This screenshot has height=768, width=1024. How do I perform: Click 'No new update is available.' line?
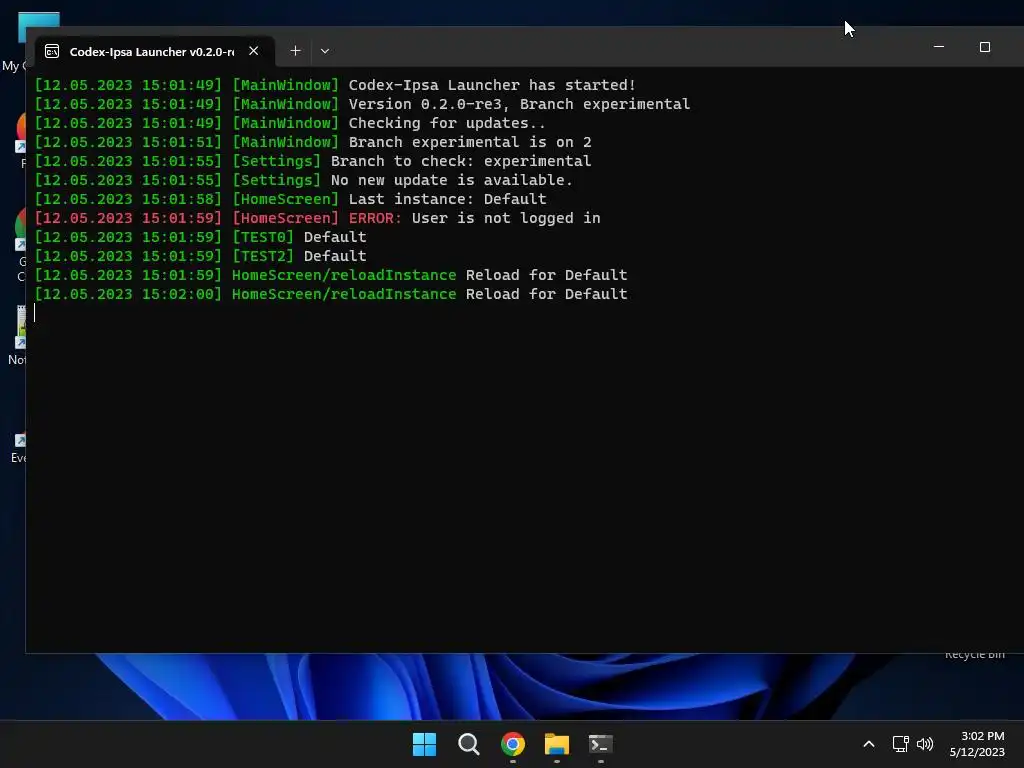pyautogui.click(x=304, y=180)
